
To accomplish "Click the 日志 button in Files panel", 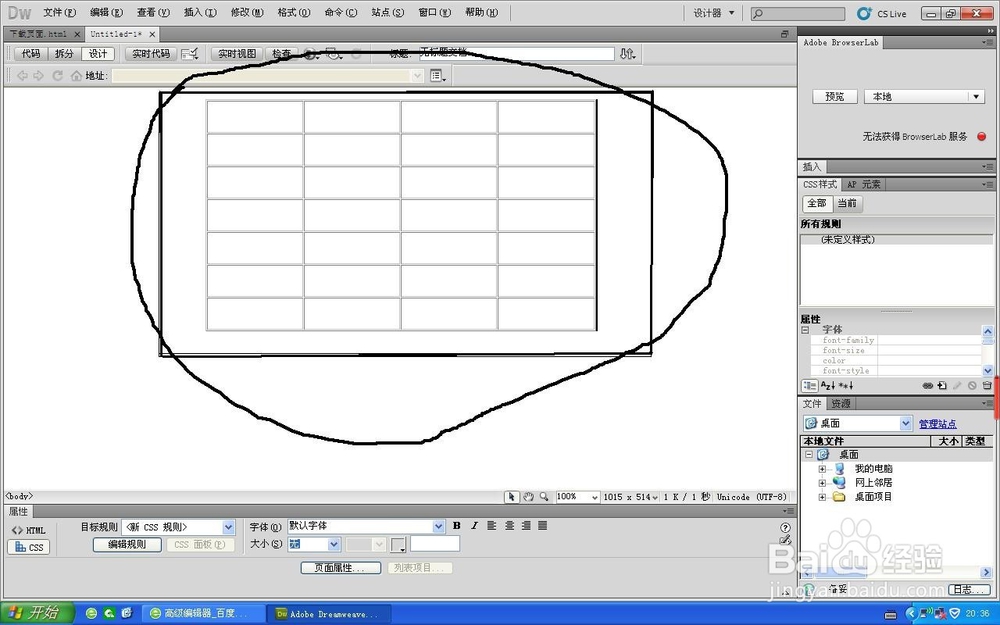I will coord(968,589).
